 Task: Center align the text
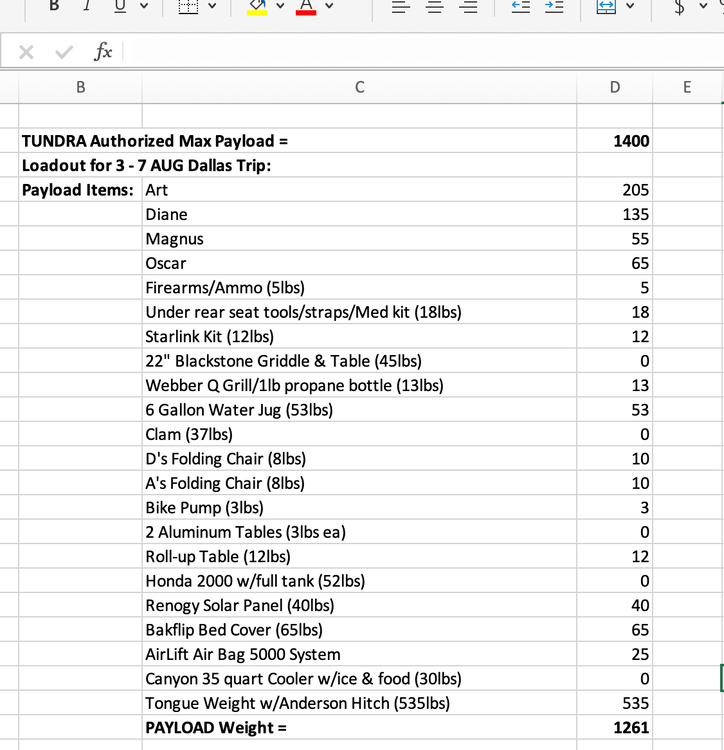tap(433, 7)
